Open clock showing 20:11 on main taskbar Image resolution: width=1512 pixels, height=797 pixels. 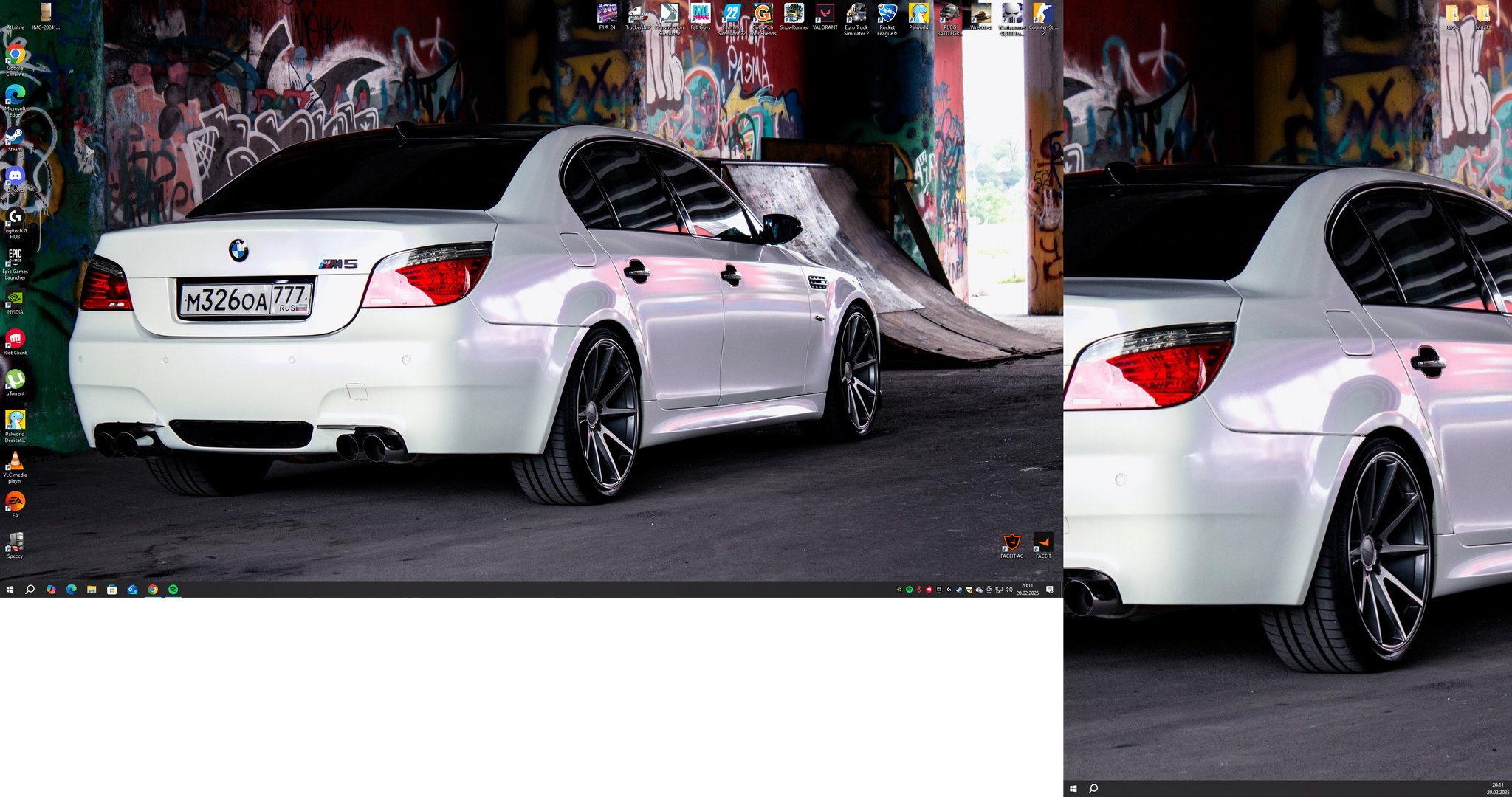coord(1027,590)
